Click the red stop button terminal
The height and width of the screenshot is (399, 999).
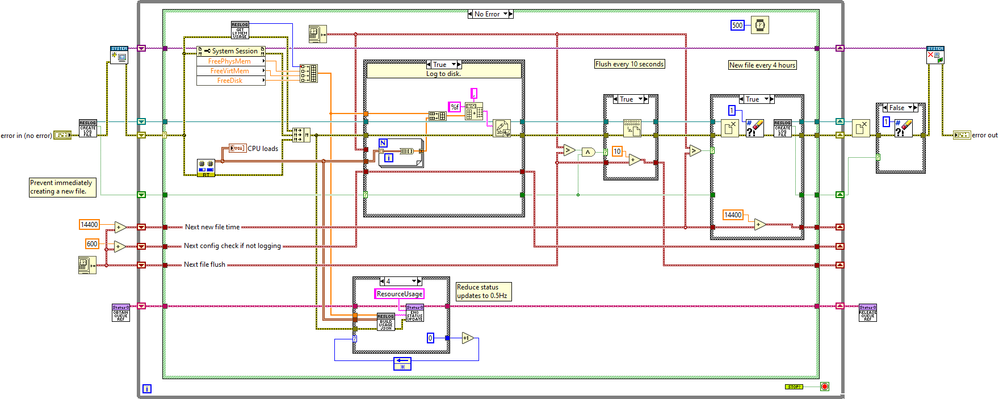tap(825, 386)
